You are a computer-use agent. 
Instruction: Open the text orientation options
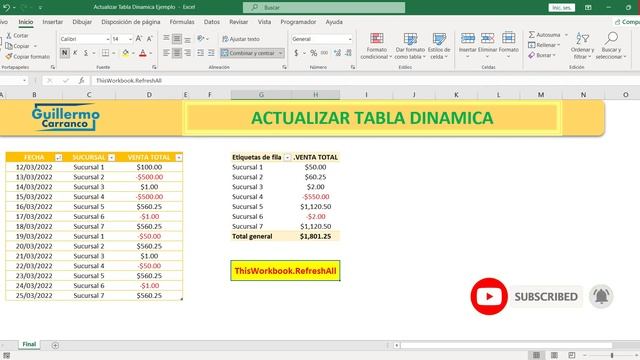point(202,39)
